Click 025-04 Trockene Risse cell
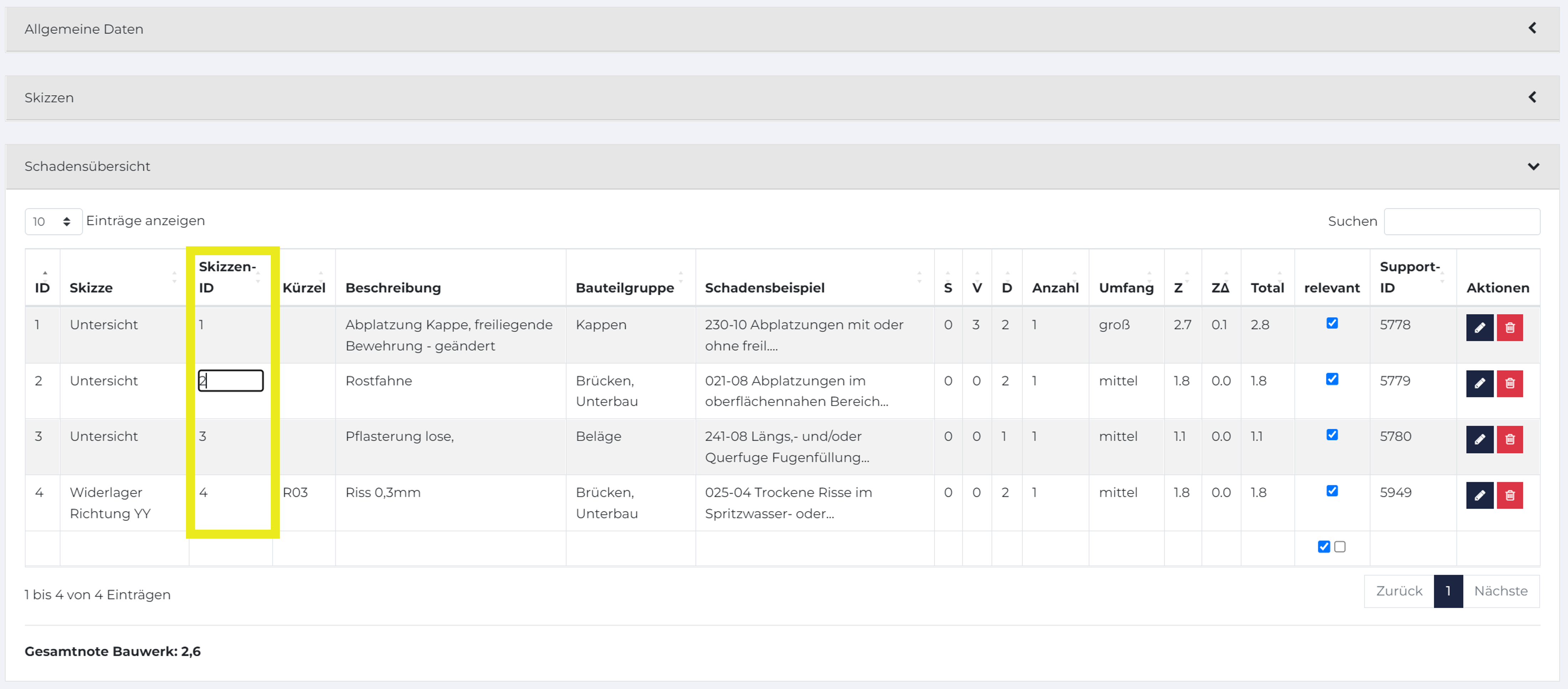The image size is (1568, 689). (x=814, y=503)
